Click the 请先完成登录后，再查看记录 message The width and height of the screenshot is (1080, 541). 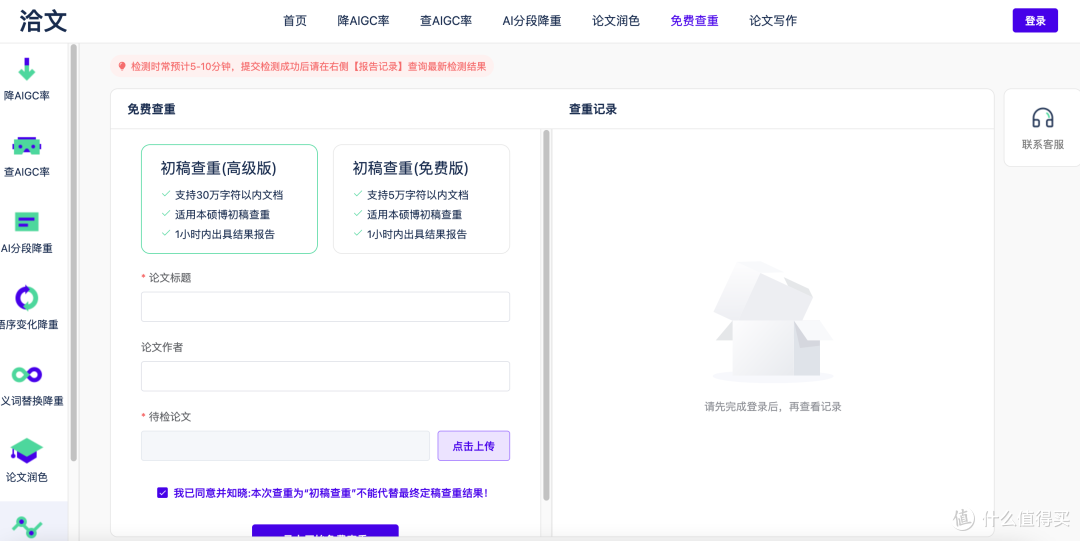click(x=773, y=407)
